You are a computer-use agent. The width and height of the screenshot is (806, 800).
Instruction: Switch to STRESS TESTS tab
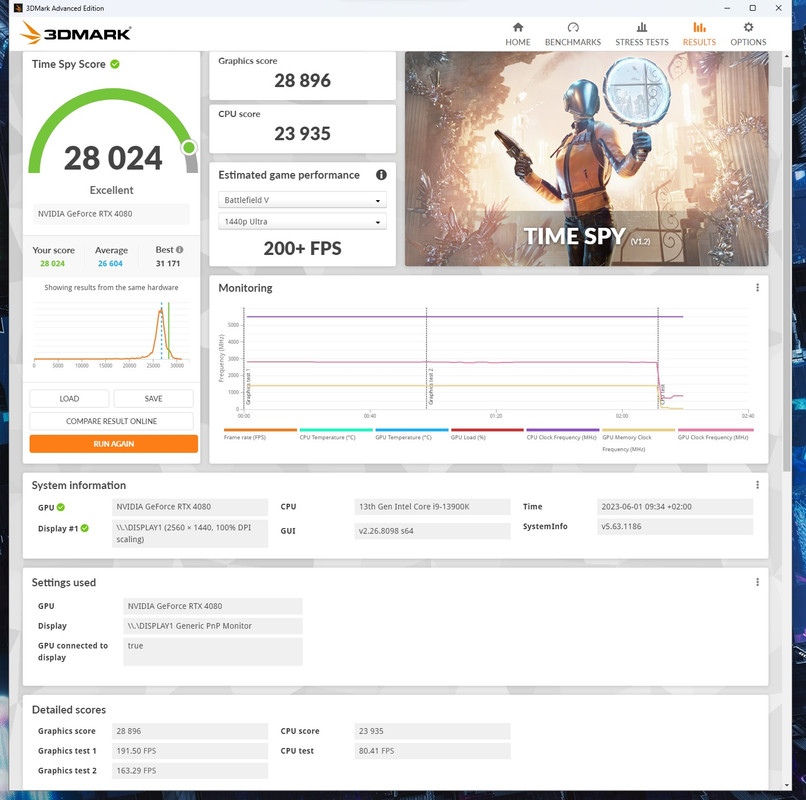coord(642,34)
